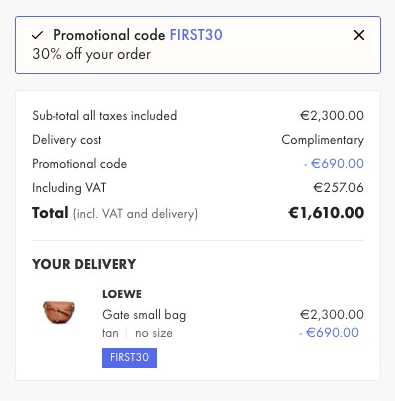Click the Sub-total value €2,300.00
This screenshot has height=401, width=395.
pyautogui.click(x=332, y=116)
